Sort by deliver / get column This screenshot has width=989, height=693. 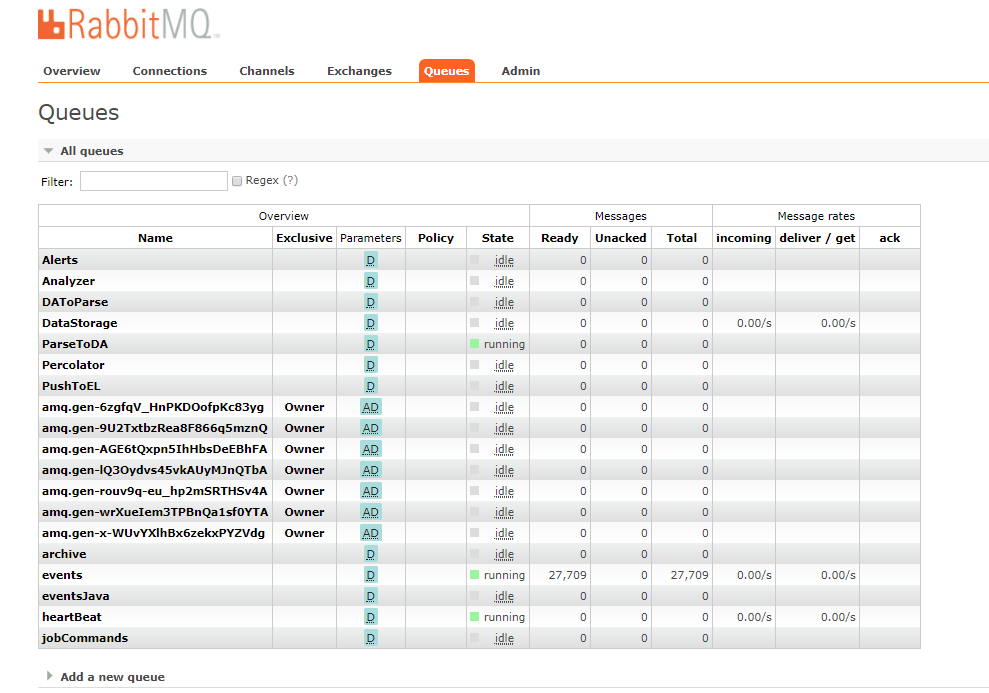(x=817, y=238)
